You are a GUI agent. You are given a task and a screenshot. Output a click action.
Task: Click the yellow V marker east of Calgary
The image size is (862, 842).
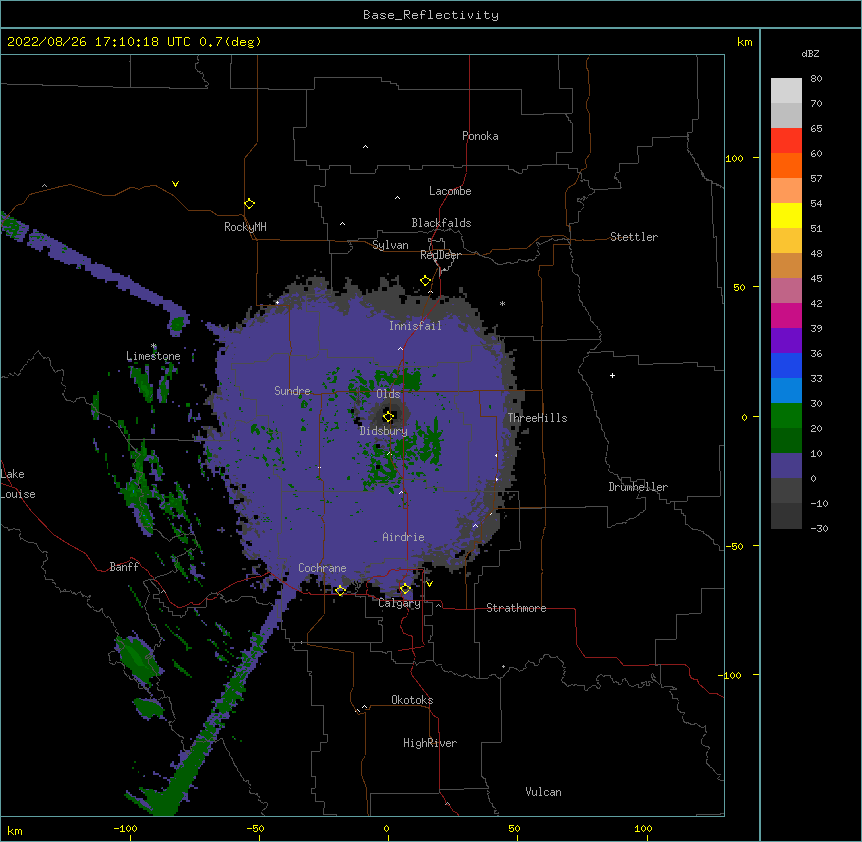pyautogui.click(x=429, y=584)
